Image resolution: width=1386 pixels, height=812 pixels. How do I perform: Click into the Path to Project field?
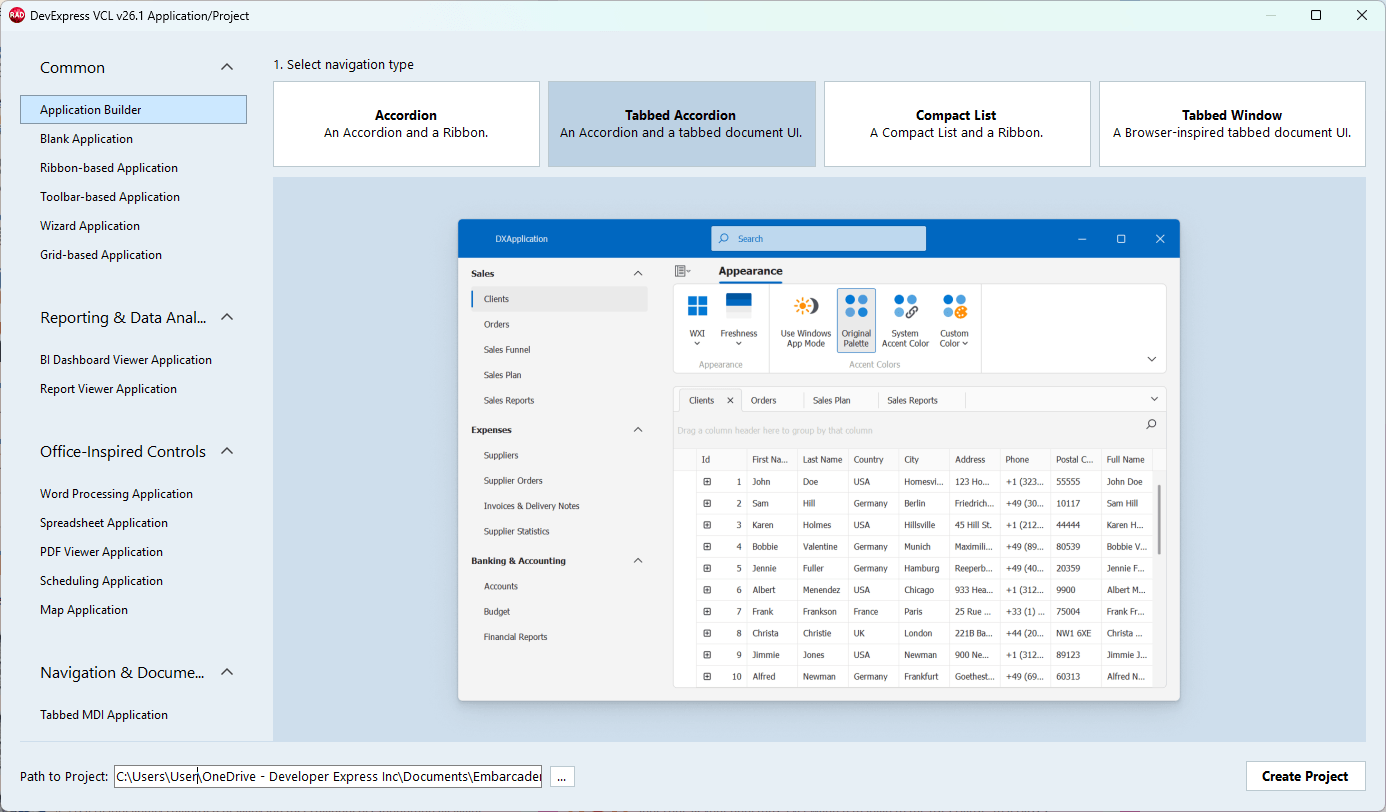pos(328,777)
